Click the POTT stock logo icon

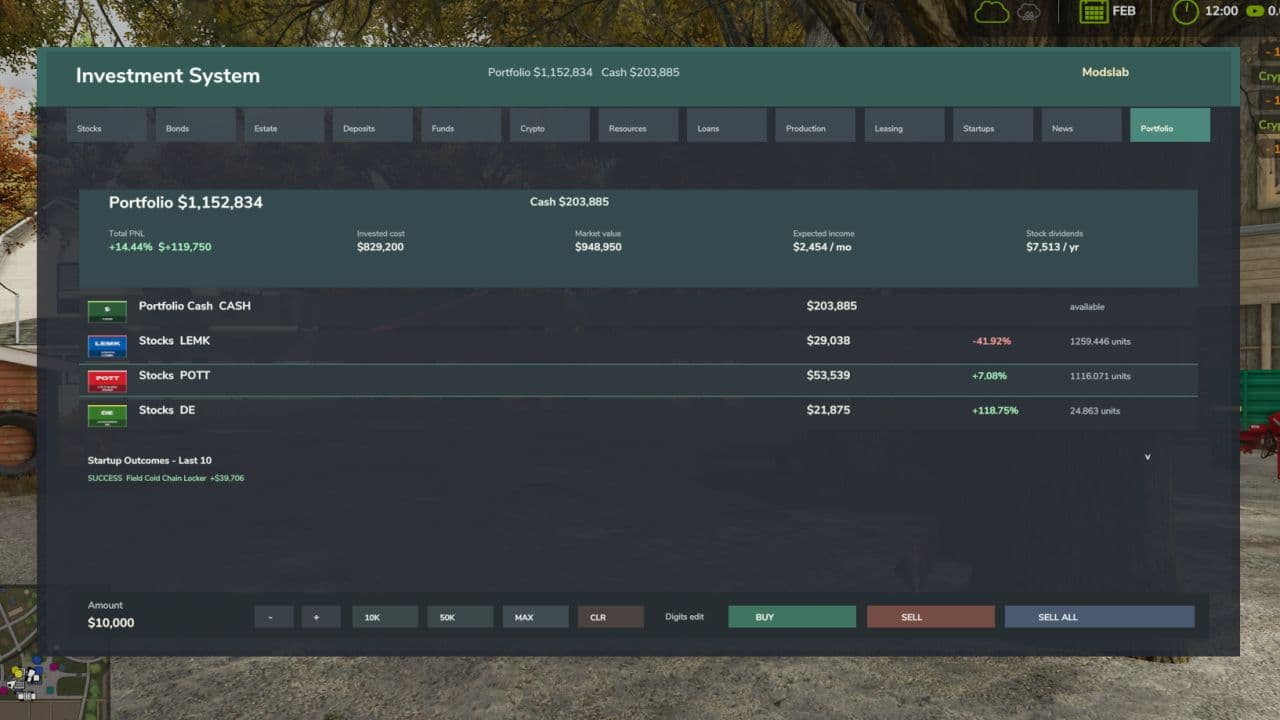tap(107, 381)
